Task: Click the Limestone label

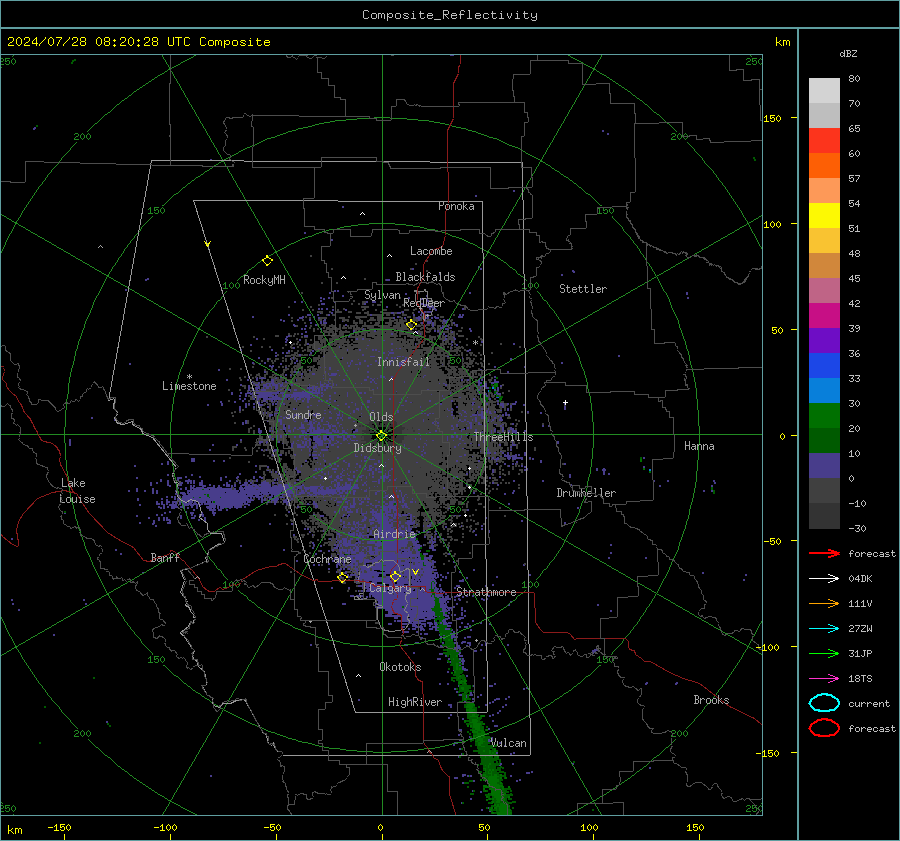Action: point(189,386)
